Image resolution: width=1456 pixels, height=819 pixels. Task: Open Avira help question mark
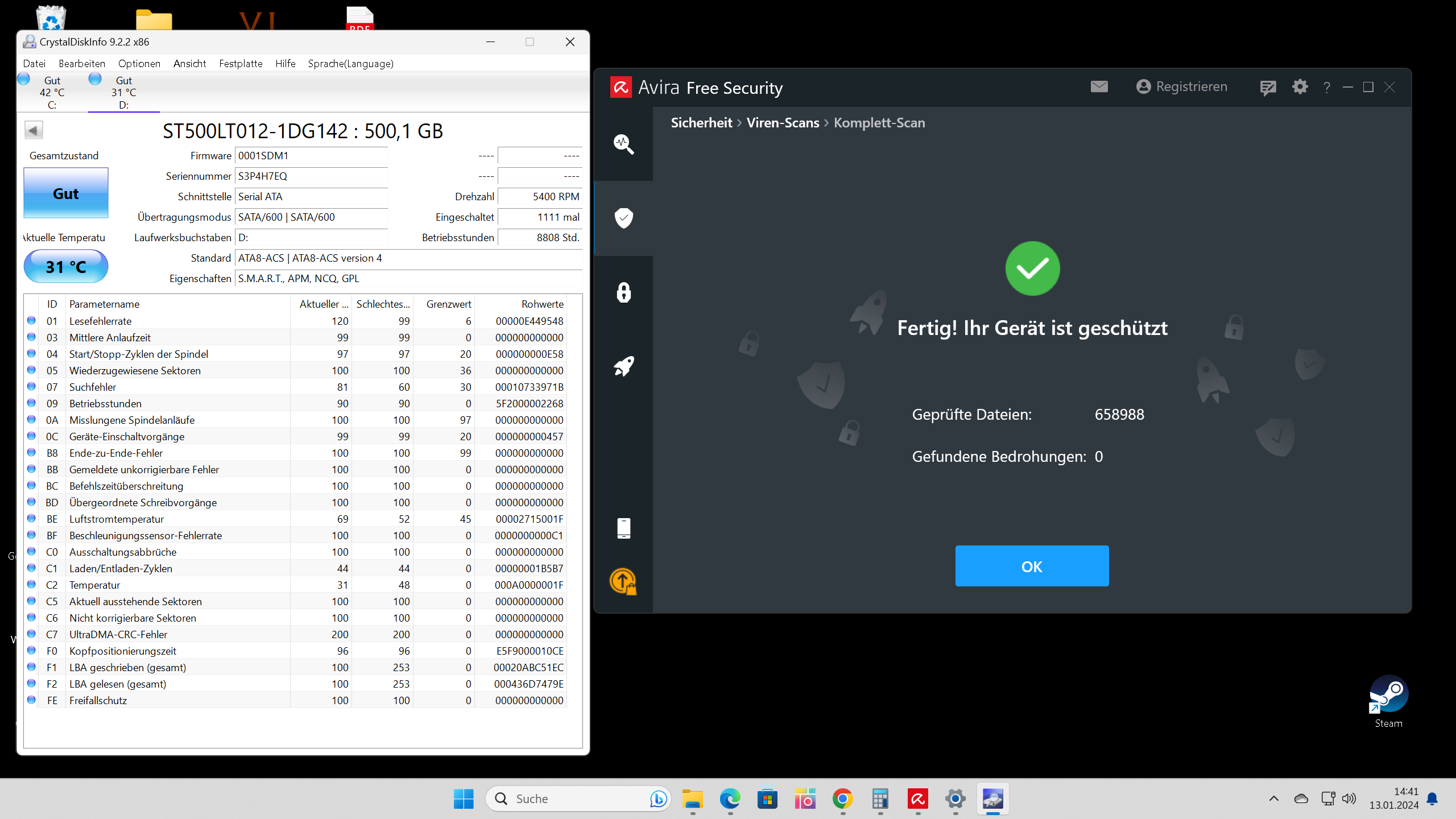click(1327, 88)
